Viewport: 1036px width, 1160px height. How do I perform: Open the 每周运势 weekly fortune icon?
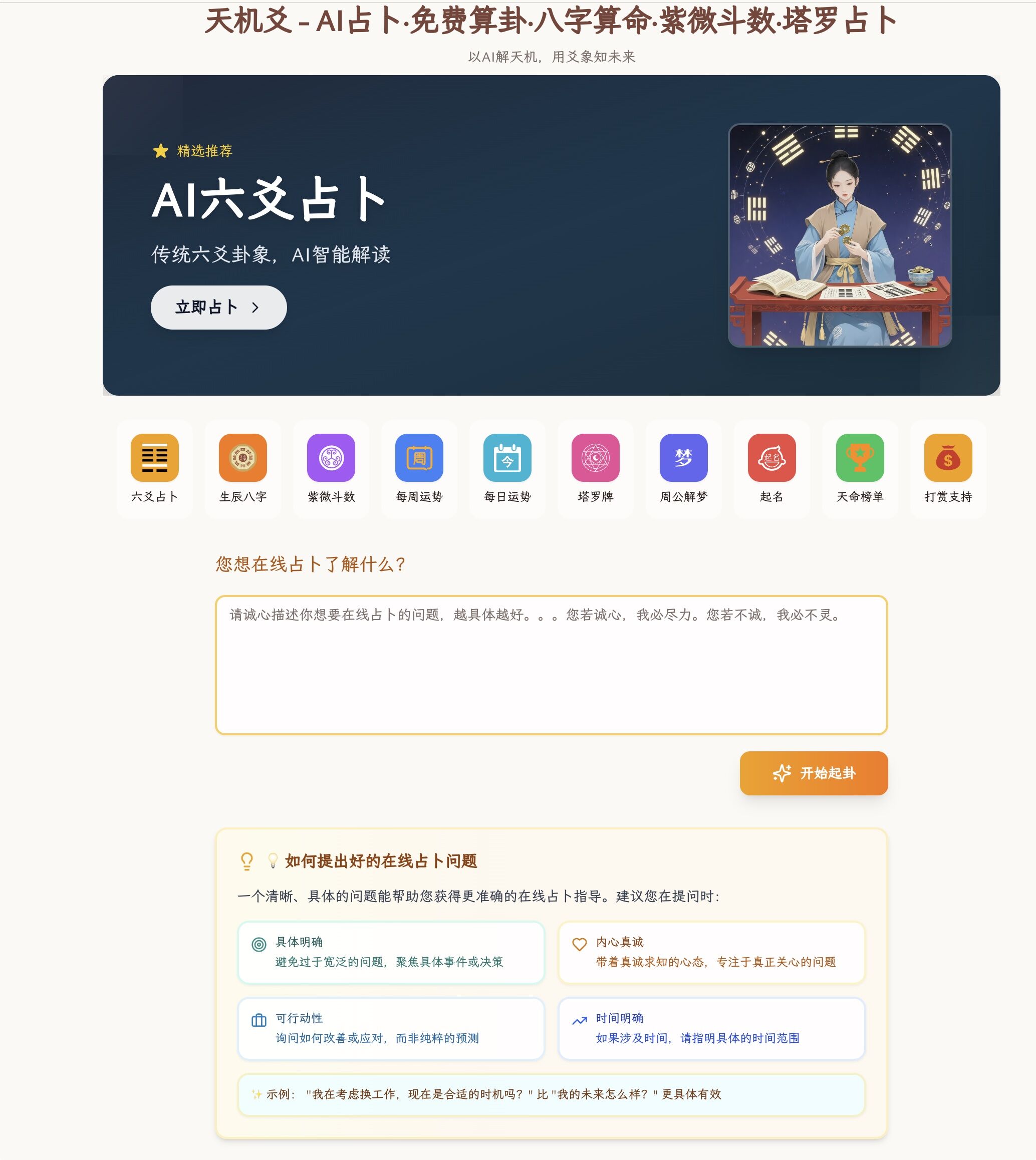[x=419, y=458]
